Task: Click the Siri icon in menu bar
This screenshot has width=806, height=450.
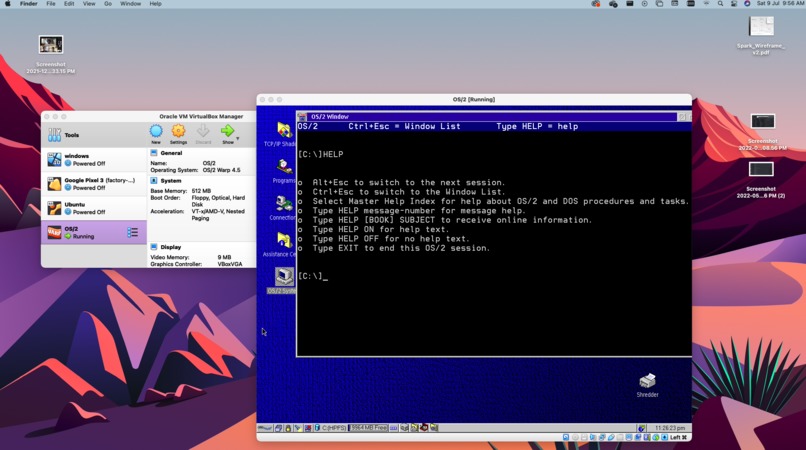Action: pos(747,4)
